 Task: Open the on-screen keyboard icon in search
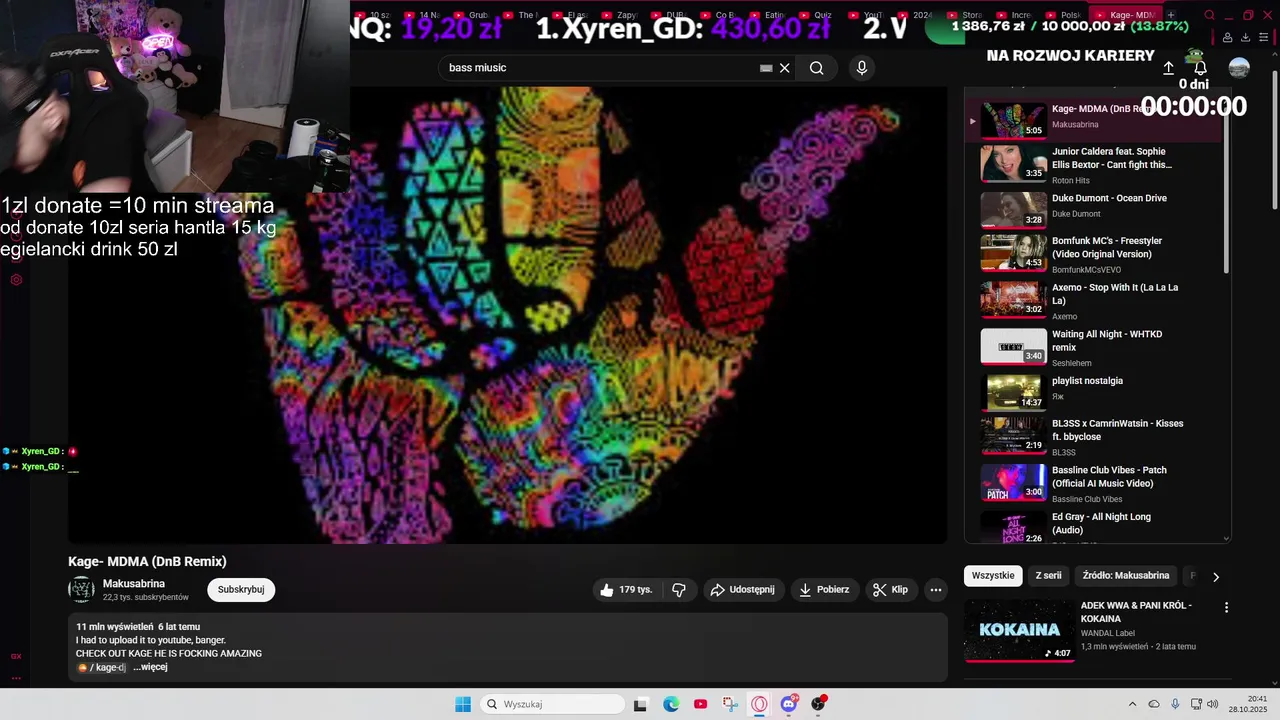click(766, 68)
